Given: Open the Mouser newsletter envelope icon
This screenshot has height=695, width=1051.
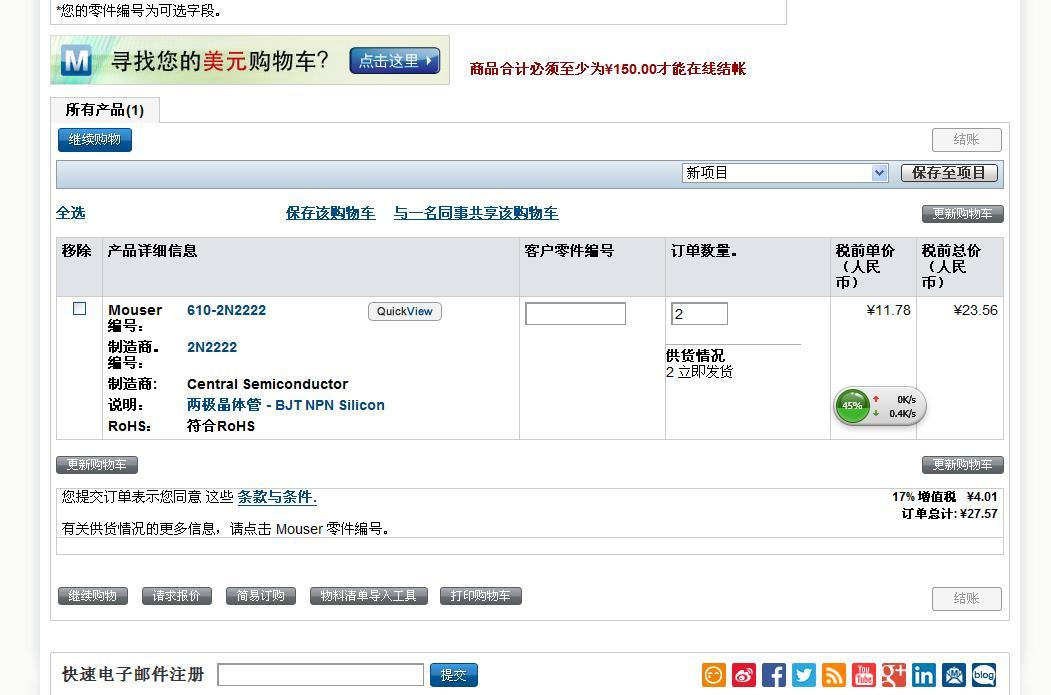Looking at the screenshot, I should [x=954, y=675].
